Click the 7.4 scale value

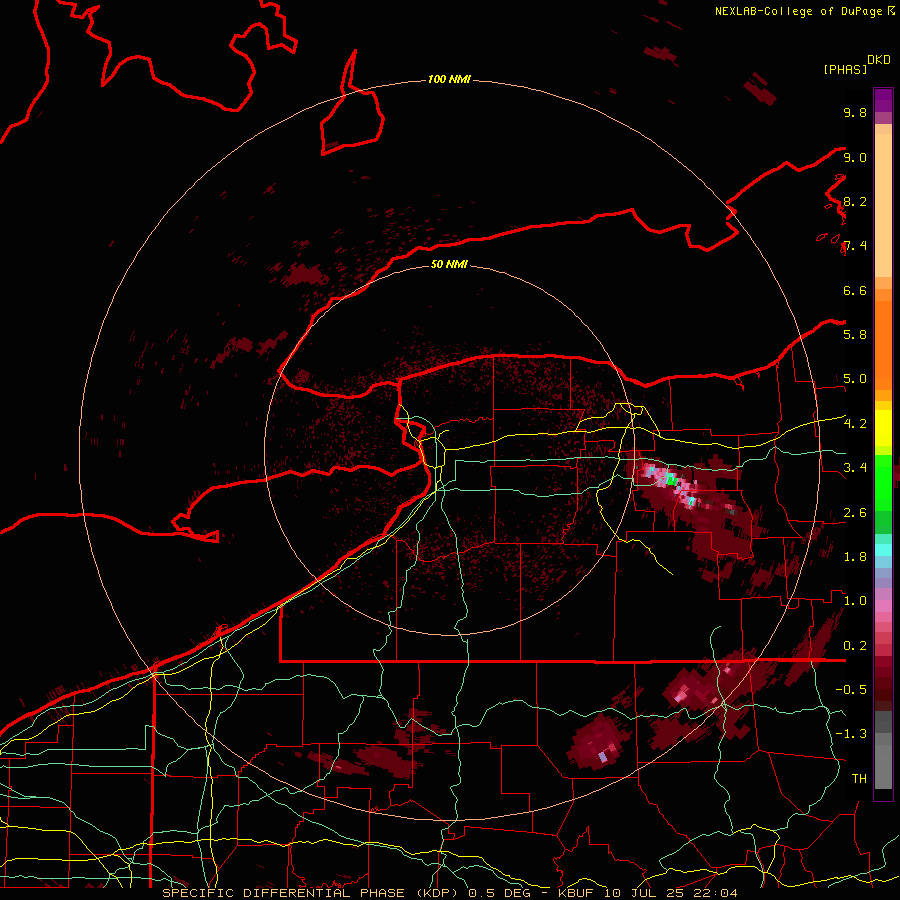855,246
